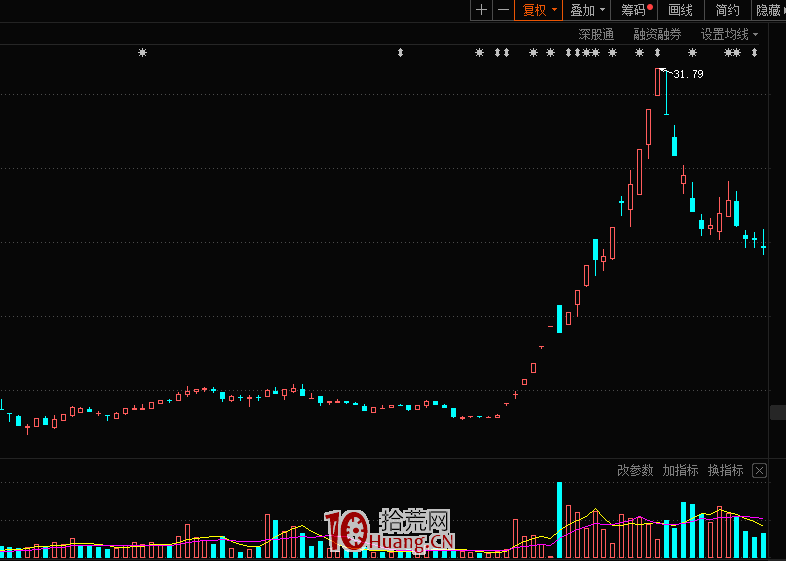This screenshot has height=561, width=786.
Task: Open the 叠加 overlay dropdown
Action: click(586, 10)
